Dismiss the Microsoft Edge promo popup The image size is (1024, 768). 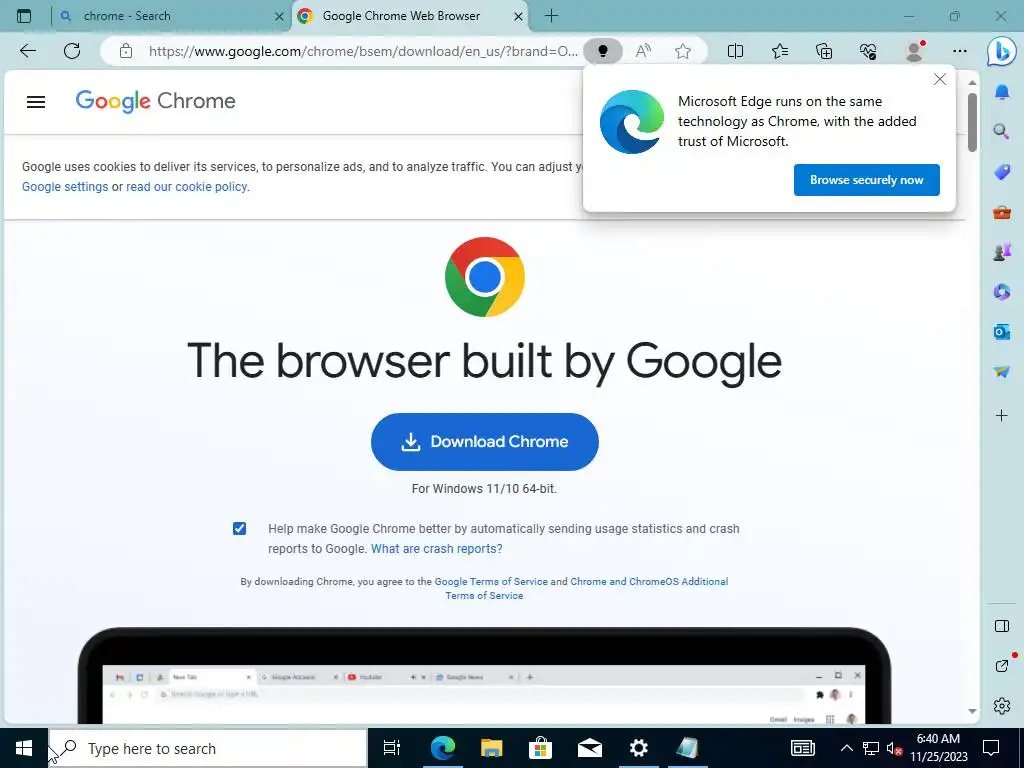(x=940, y=79)
